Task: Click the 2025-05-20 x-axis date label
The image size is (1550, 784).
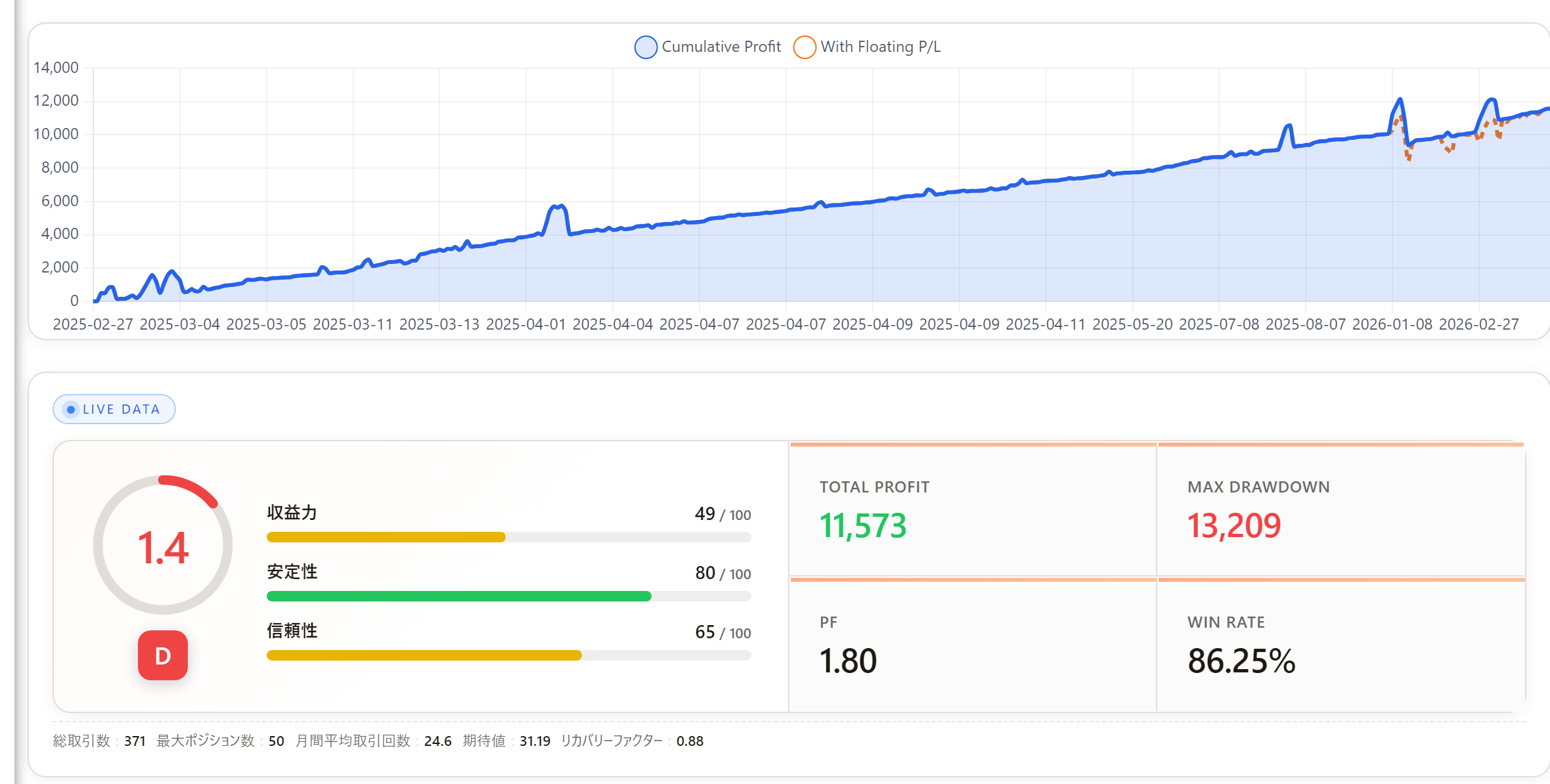Action: click(x=1132, y=324)
